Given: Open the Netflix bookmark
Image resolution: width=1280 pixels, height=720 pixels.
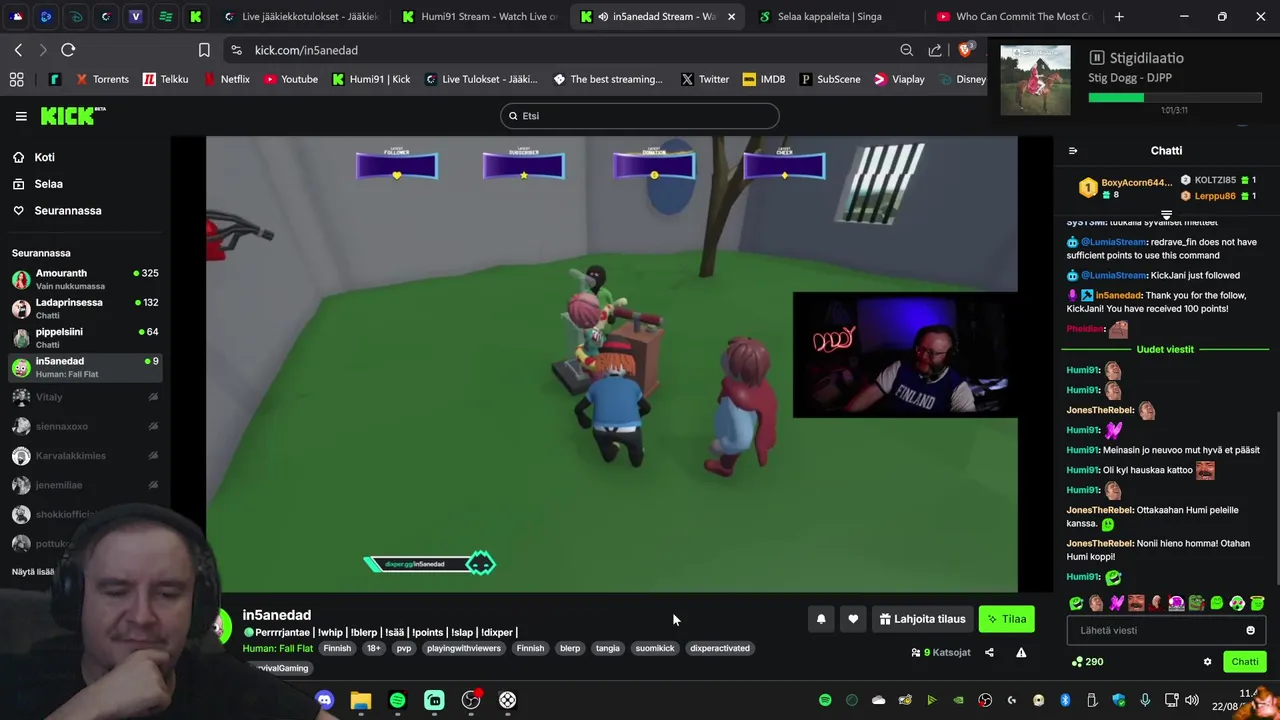Looking at the screenshot, I should pos(226,79).
